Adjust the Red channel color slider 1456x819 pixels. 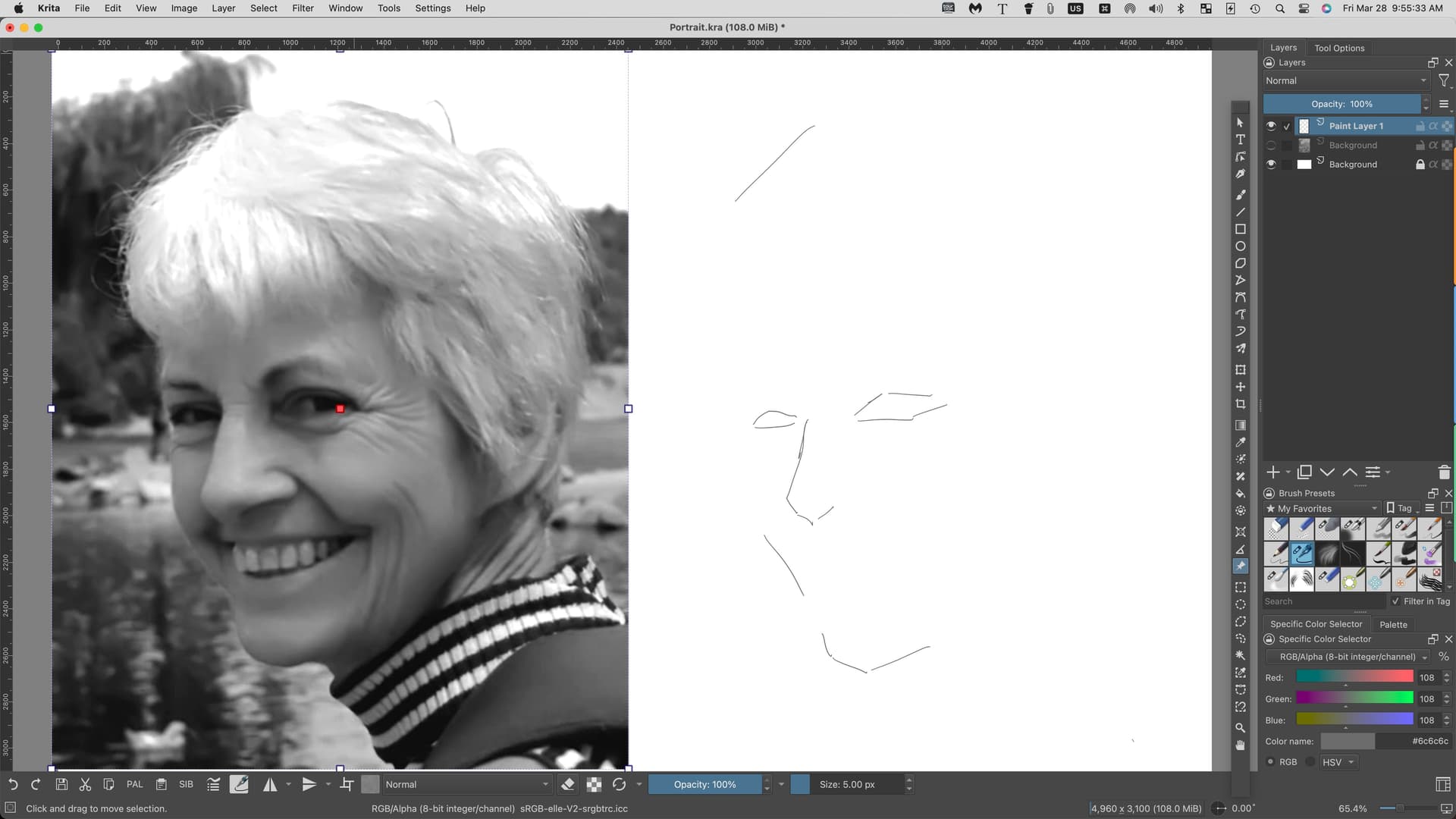pyautogui.click(x=1354, y=677)
